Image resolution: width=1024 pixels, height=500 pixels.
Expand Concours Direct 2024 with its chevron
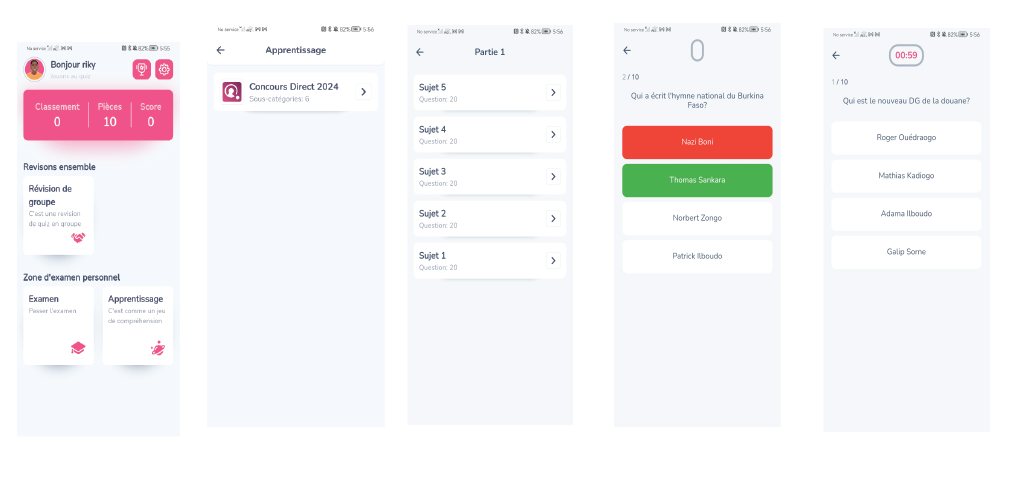[364, 92]
